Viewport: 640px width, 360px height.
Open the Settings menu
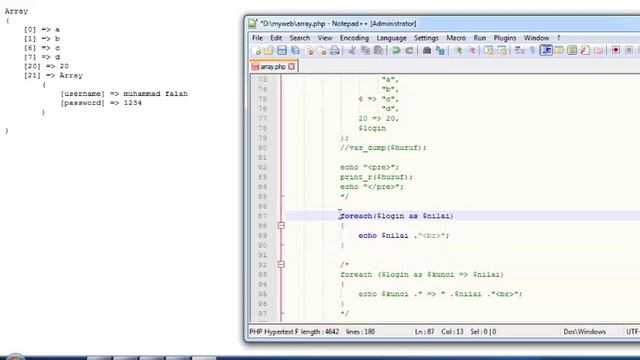click(x=426, y=38)
